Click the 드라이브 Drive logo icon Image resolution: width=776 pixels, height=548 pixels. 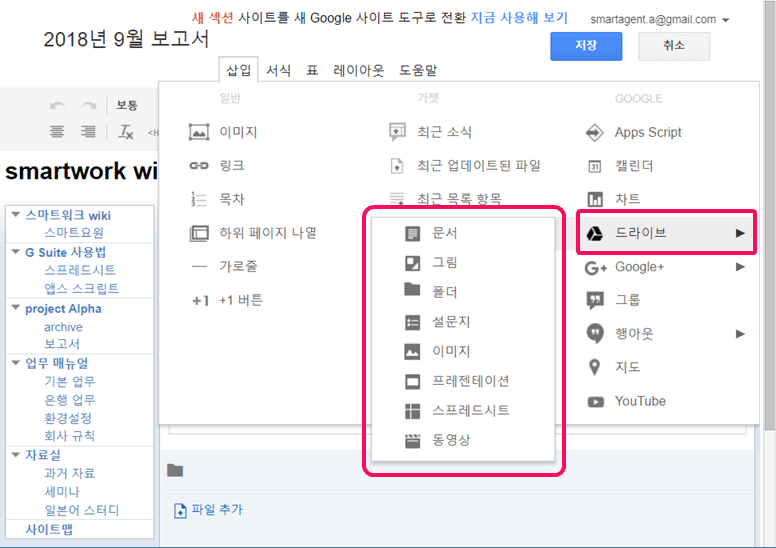(x=594, y=233)
